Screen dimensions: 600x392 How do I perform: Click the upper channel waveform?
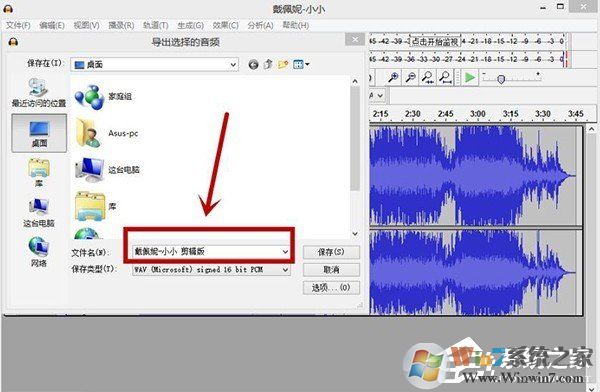point(476,175)
